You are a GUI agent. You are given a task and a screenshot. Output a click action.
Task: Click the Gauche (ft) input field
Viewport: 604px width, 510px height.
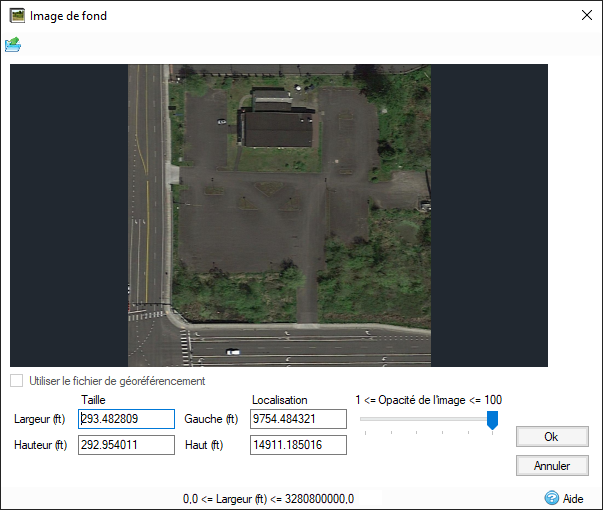[298, 419]
